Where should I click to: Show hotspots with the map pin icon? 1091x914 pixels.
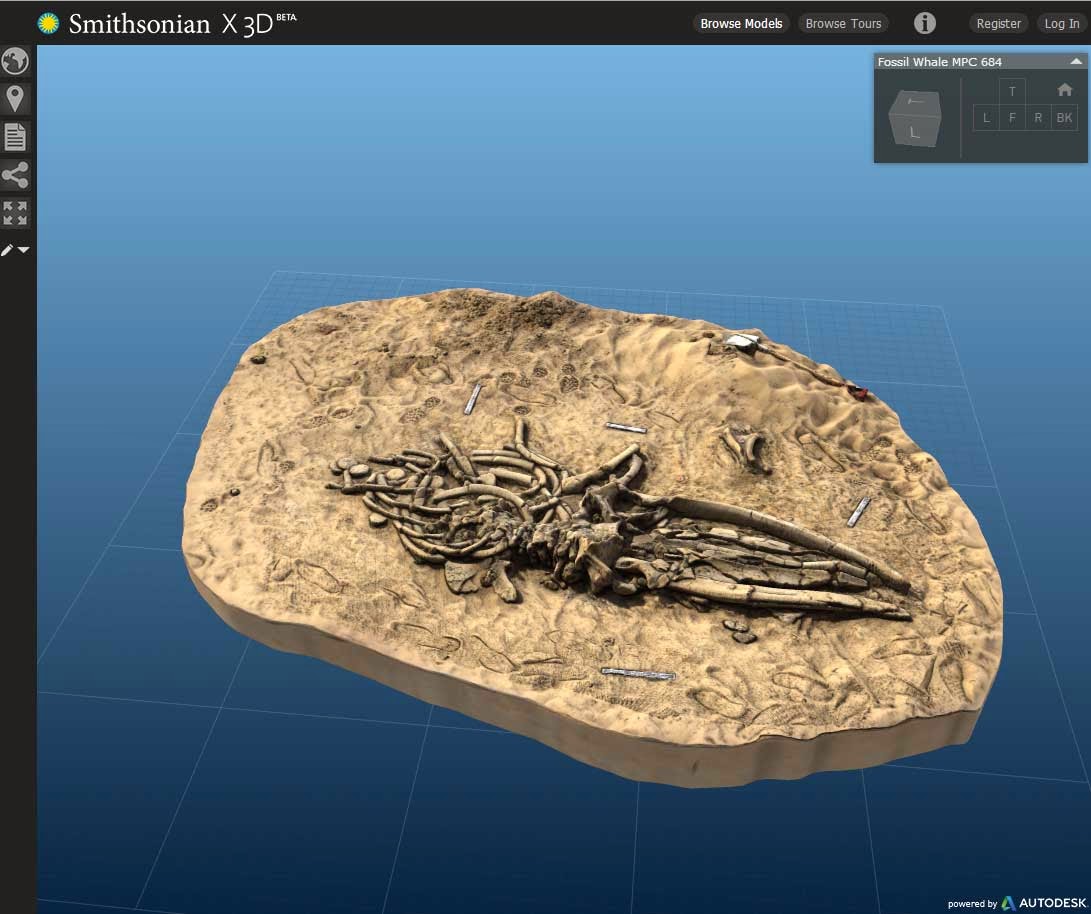(x=15, y=99)
